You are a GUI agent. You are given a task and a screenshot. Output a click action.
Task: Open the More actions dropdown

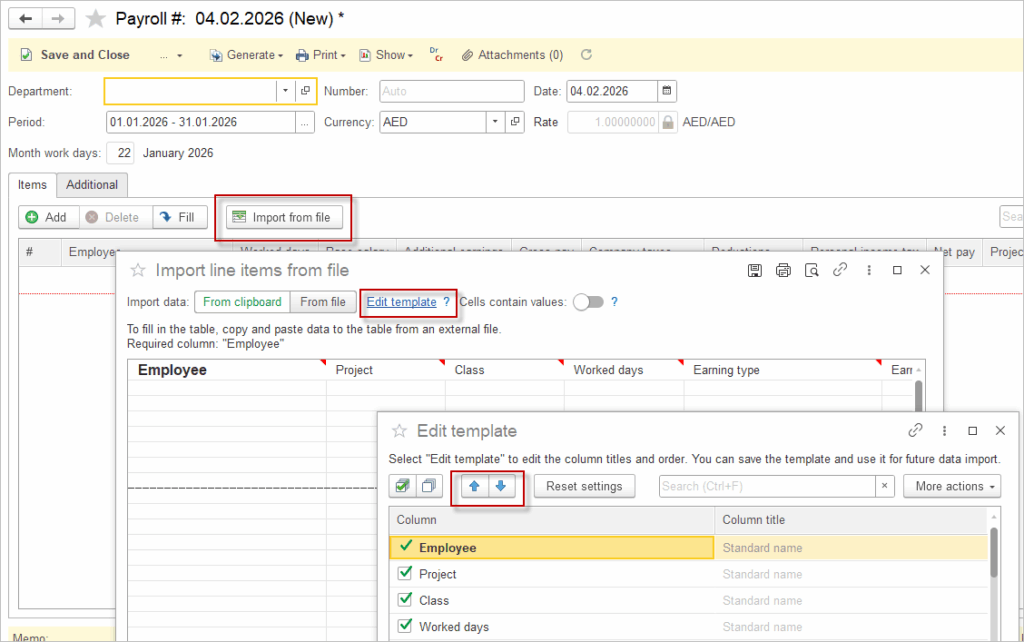(x=951, y=486)
